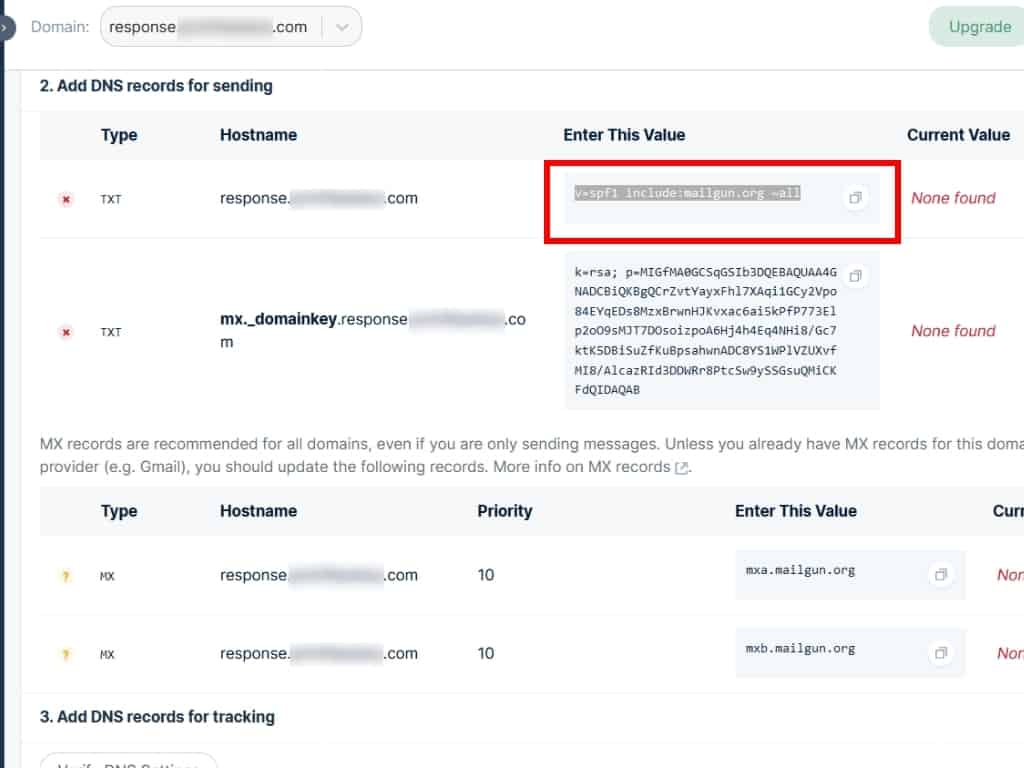Select the highlighted v=spf1 value text
This screenshot has width=1024, height=768.
(687, 193)
